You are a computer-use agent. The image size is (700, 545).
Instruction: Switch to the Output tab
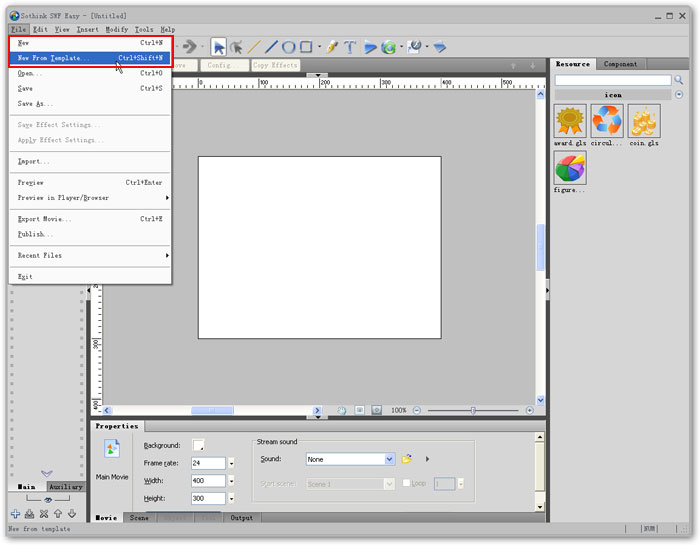click(x=242, y=518)
